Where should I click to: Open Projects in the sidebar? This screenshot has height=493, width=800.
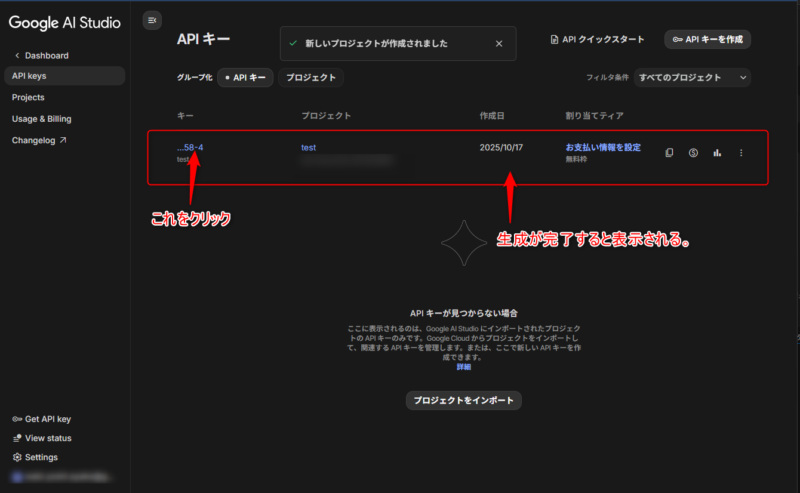tap(28, 97)
